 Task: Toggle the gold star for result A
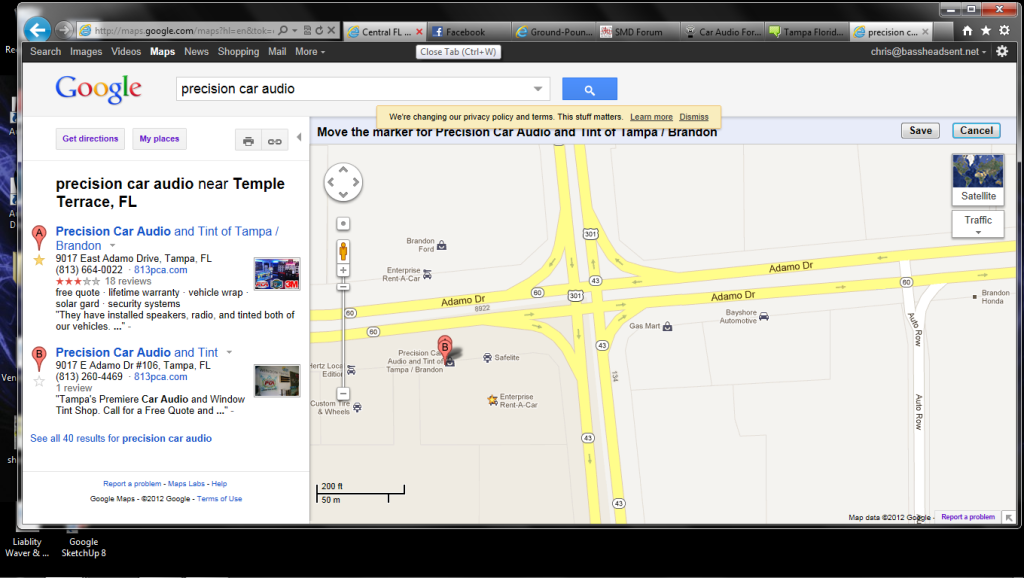click(x=39, y=260)
